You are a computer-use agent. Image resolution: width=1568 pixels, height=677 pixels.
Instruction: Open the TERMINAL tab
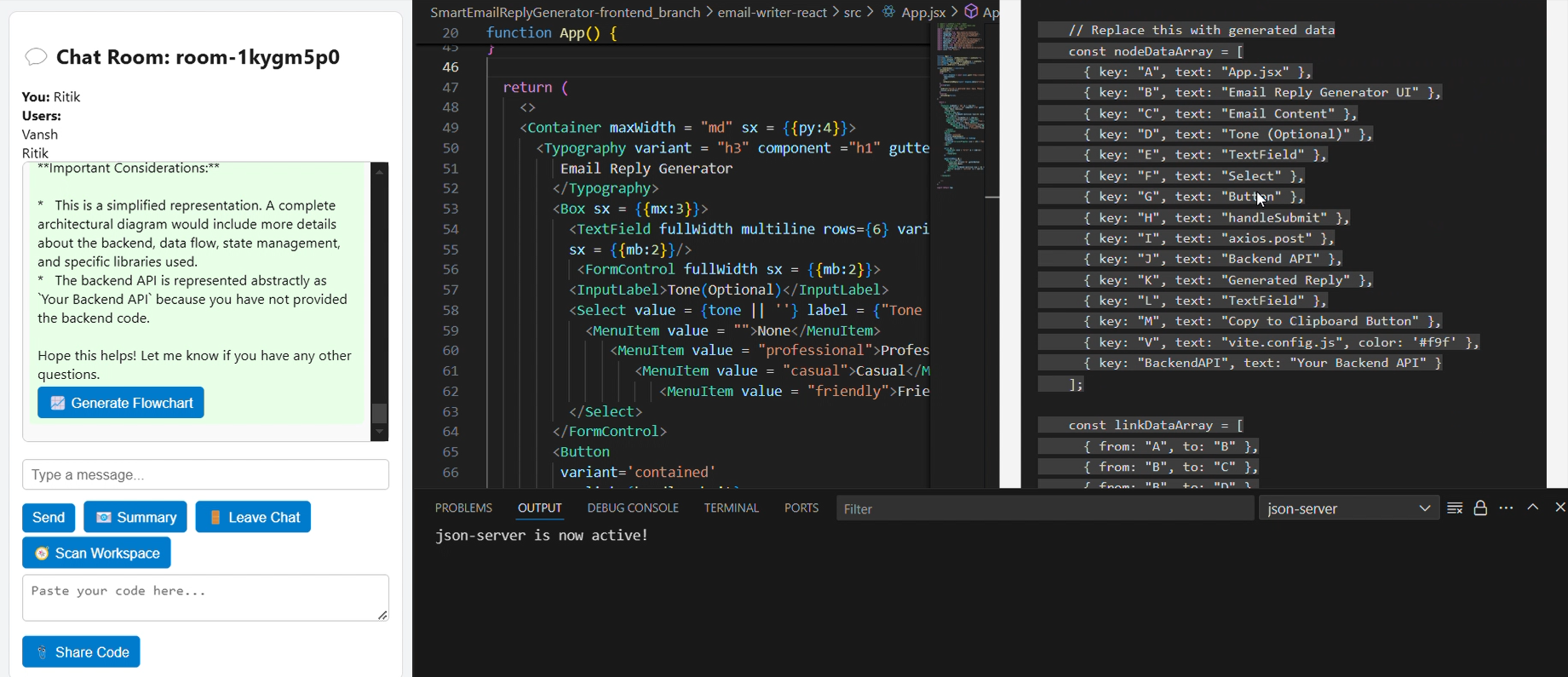point(732,508)
